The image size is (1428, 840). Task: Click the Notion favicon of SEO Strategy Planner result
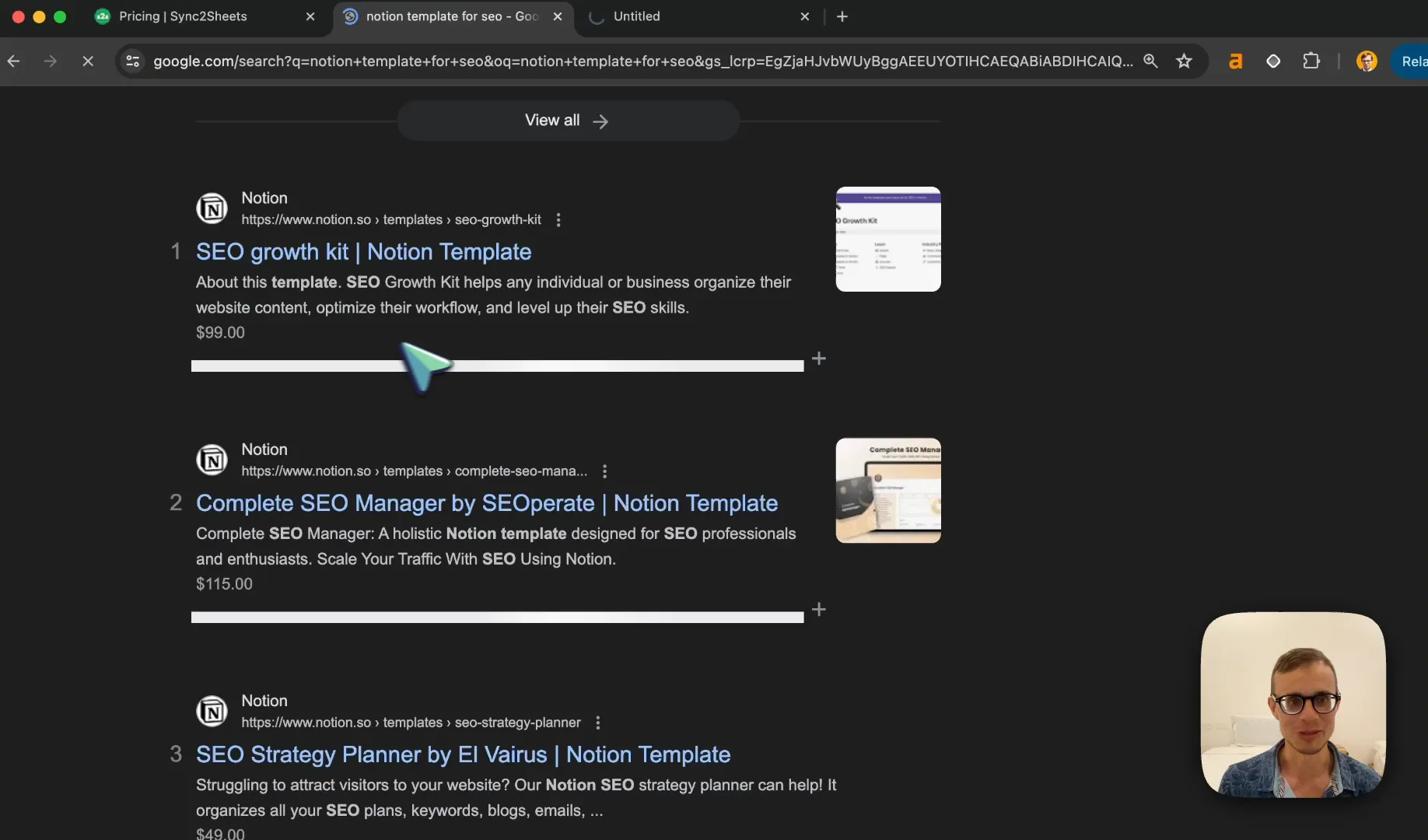tap(212, 711)
